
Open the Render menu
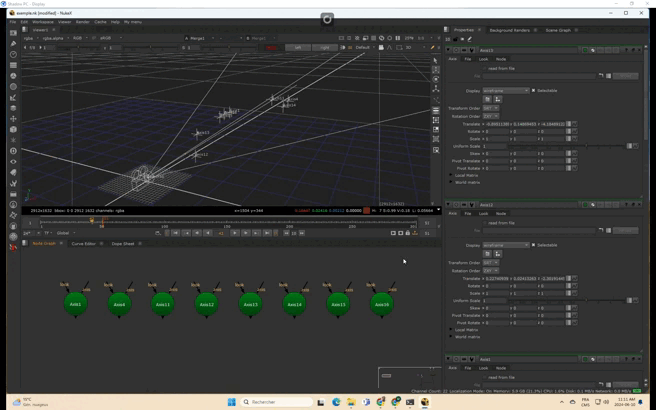tap(82, 22)
